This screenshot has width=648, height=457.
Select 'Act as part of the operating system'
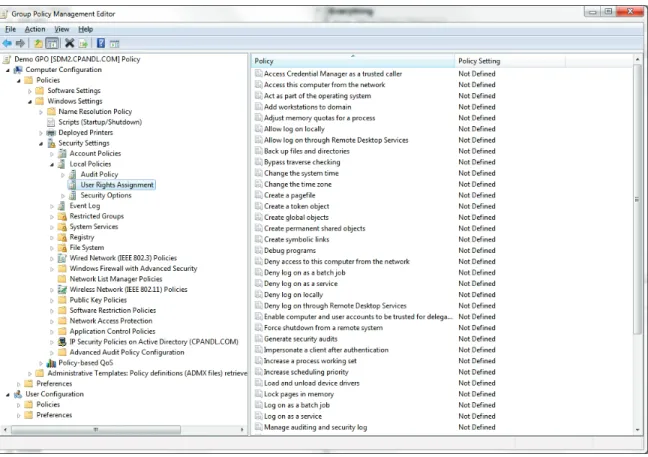point(317,96)
